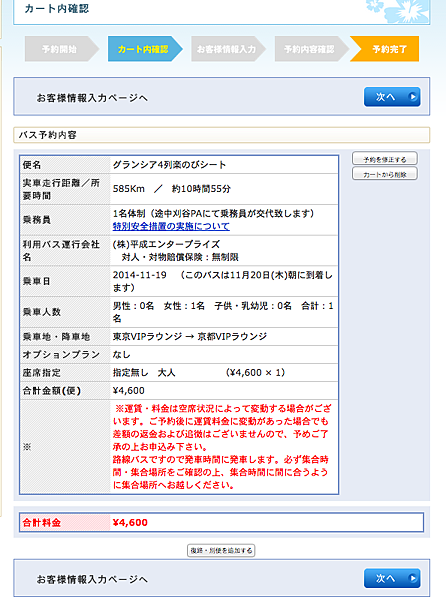Click the 乗車地・降車地 row label
This screenshot has height=600, width=446.
pos(56,337)
